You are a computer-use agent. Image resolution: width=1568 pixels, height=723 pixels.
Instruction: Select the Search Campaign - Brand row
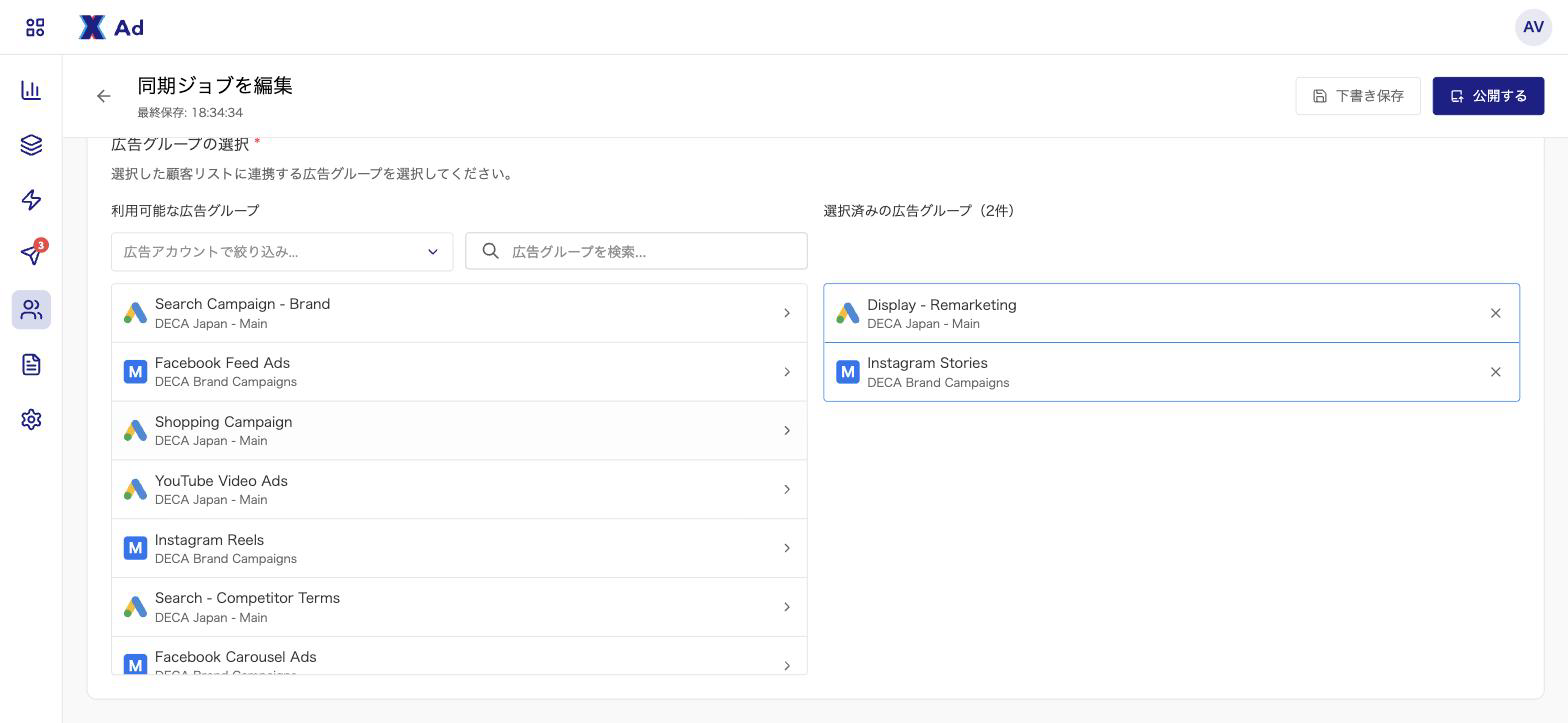point(459,313)
